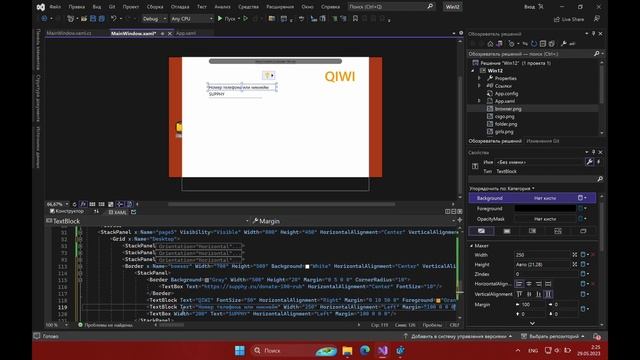
Task: Switch to Изменения Git tab
Action: [543, 141]
